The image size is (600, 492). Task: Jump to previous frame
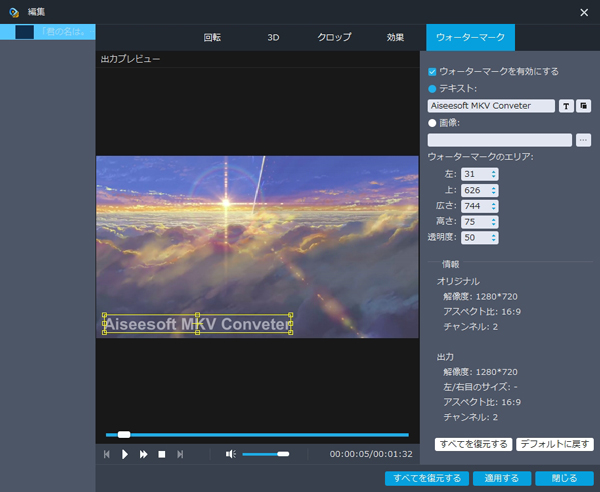(x=107, y=454)
